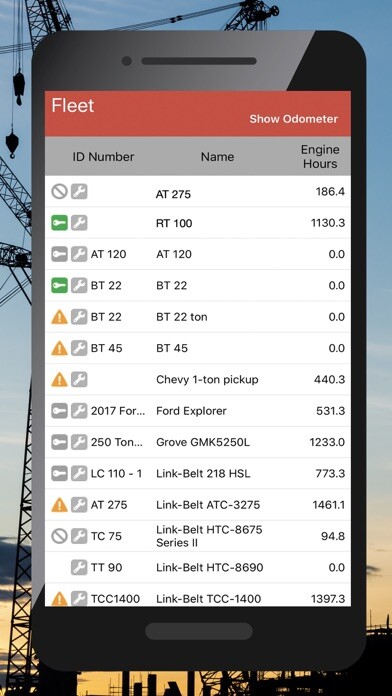Click the BT 45 ID cell
This screenshot has width=392, height=696.
pyautogui.click(x=106, y=348)
